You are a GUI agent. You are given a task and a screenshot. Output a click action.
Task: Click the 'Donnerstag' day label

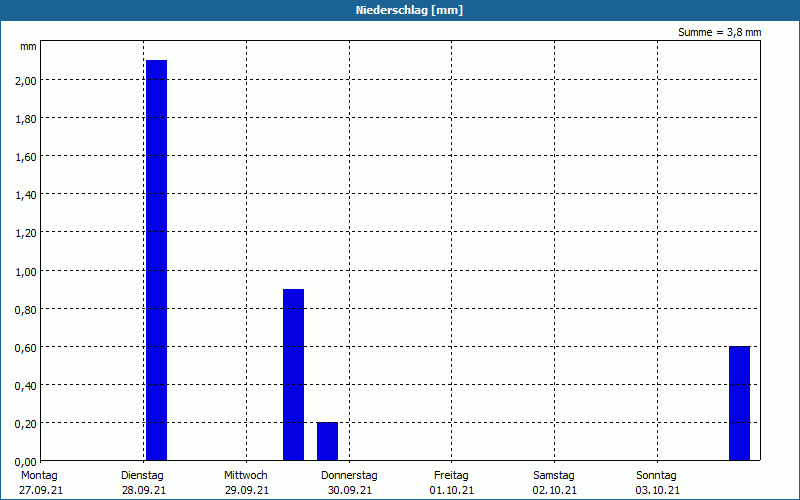[x=349, y=476]
